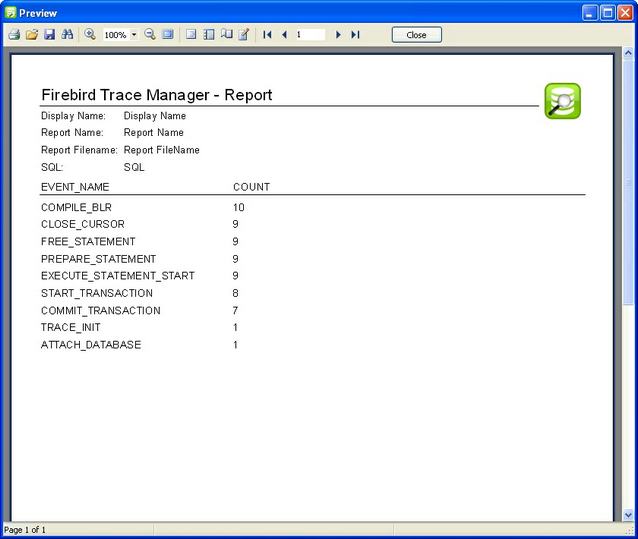Toggle the report outline panel icon
638x539 pixels.
[191, 35]
